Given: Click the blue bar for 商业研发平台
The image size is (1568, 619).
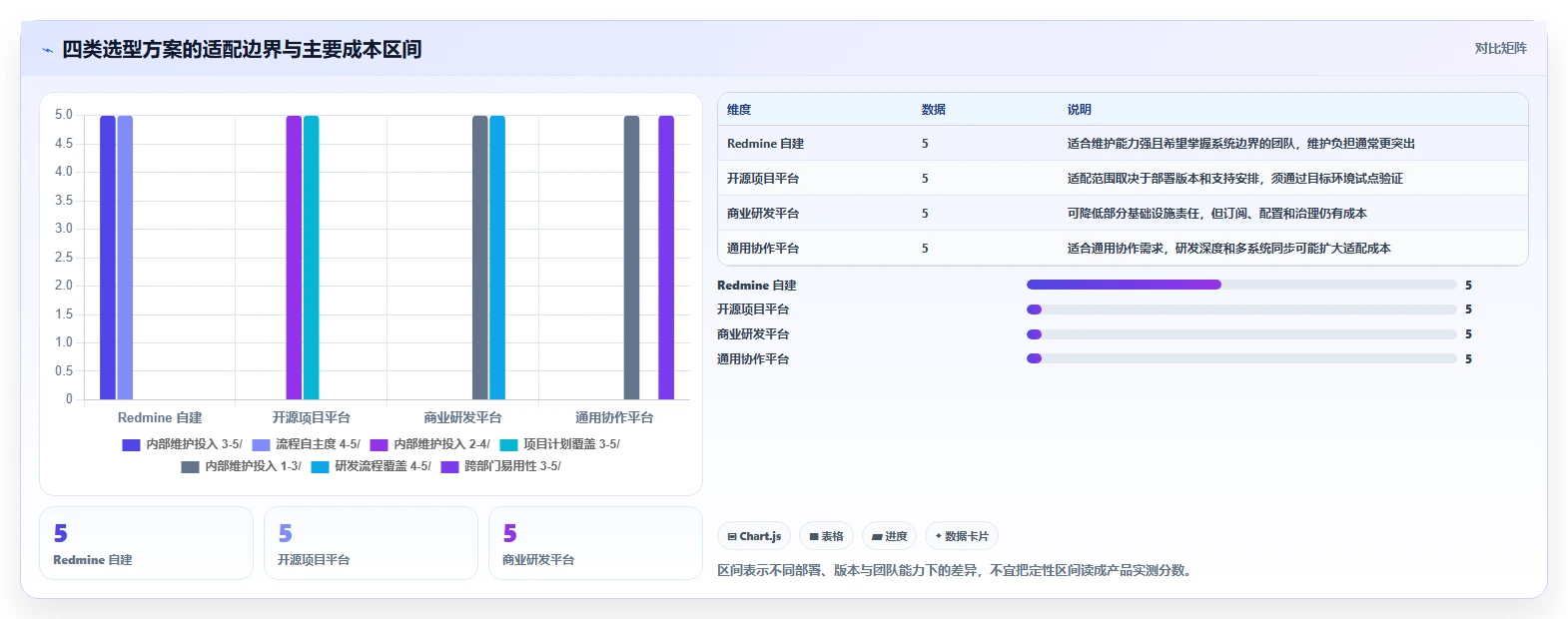Looking at the screenshot, I should click(497, 258).
